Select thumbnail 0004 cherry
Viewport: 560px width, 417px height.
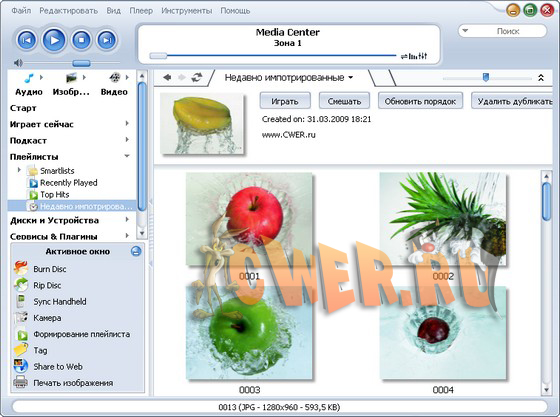pos(443,332)
